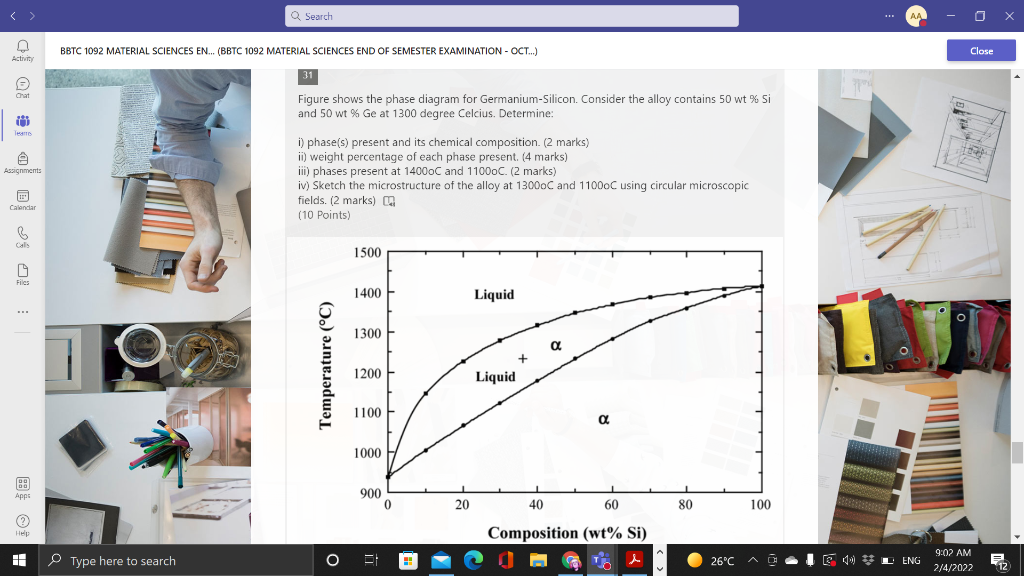Open Assignments from the left sidebar
The height and width of the screenshot is (576, 1024).
tap(22, 163)
